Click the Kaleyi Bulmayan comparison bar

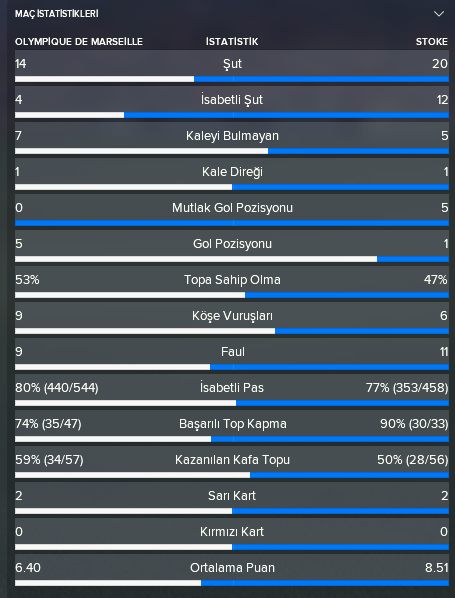click(232, 151)
